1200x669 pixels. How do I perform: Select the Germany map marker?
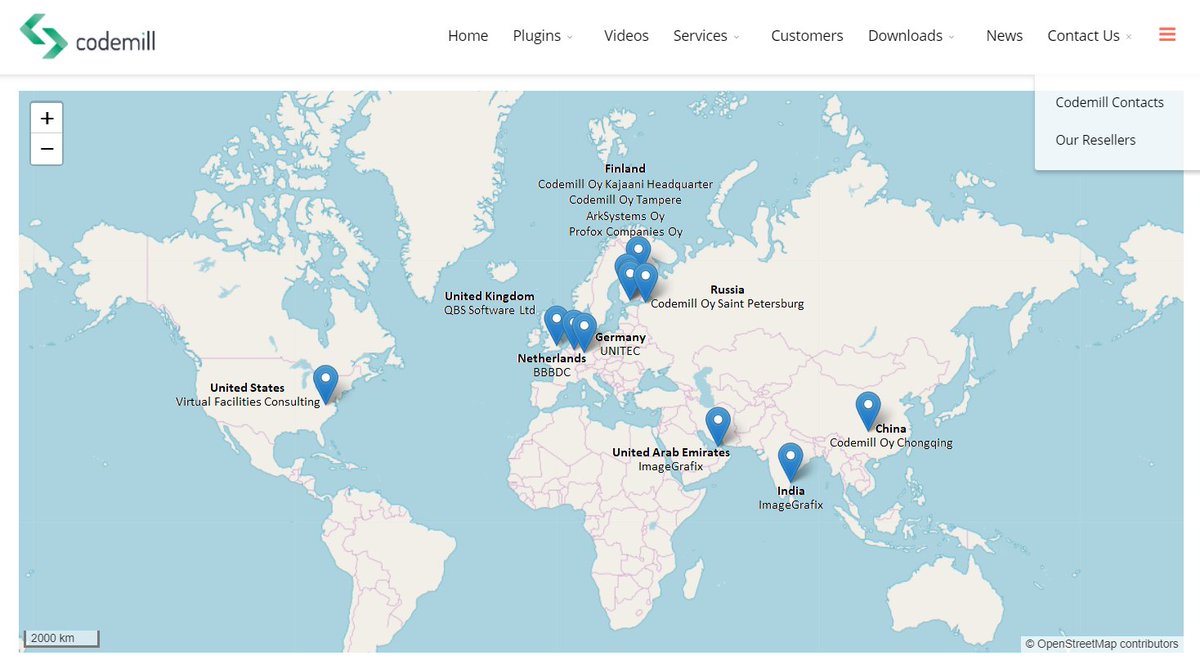[586, 331]
